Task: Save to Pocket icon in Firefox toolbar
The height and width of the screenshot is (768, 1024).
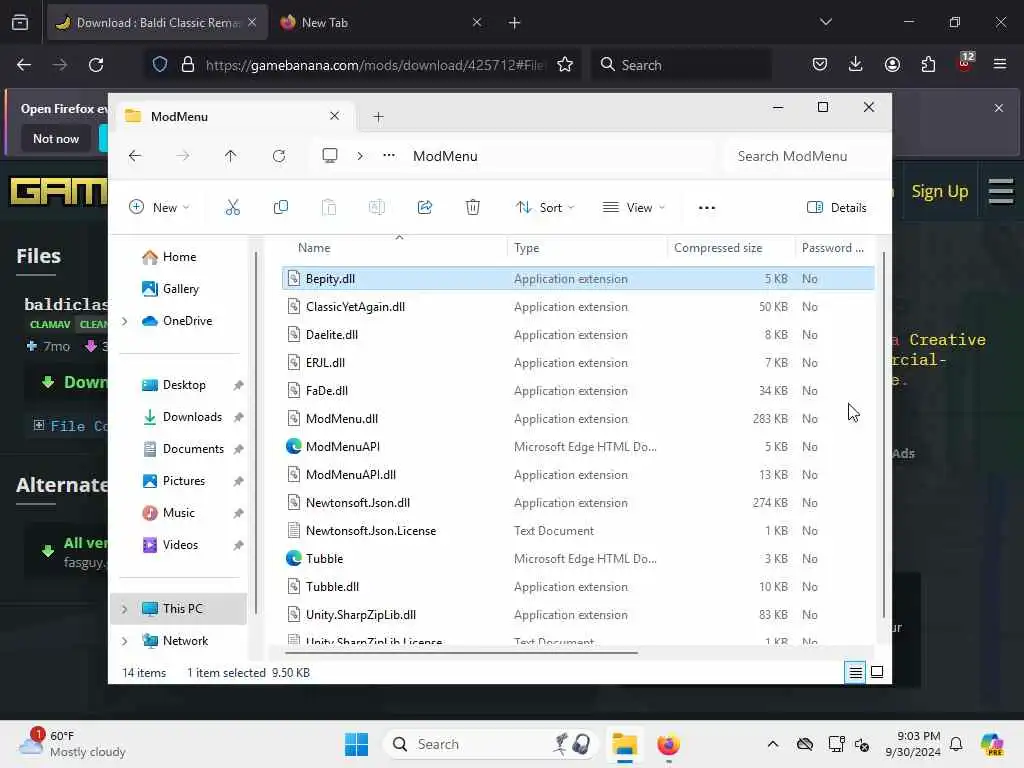Action: 820,64
